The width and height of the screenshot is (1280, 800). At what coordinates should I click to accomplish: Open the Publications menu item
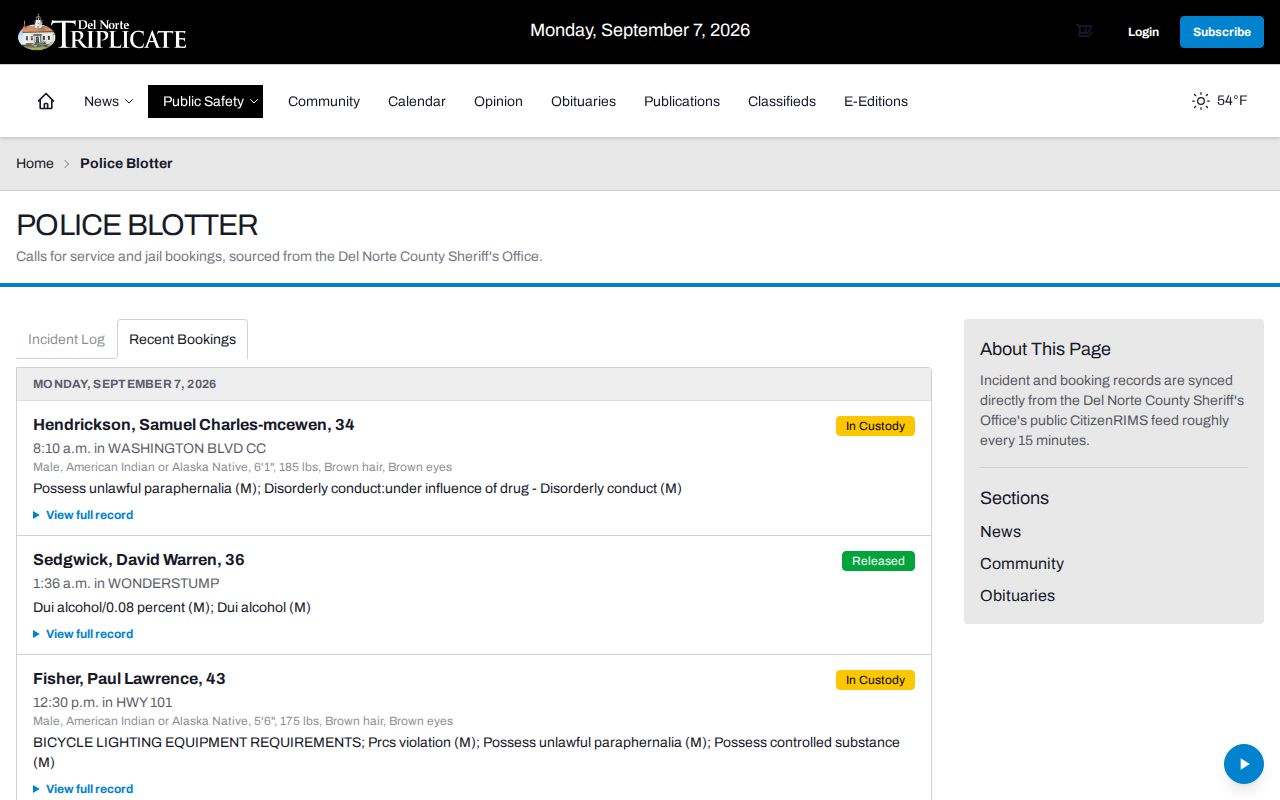coord(682,101)
